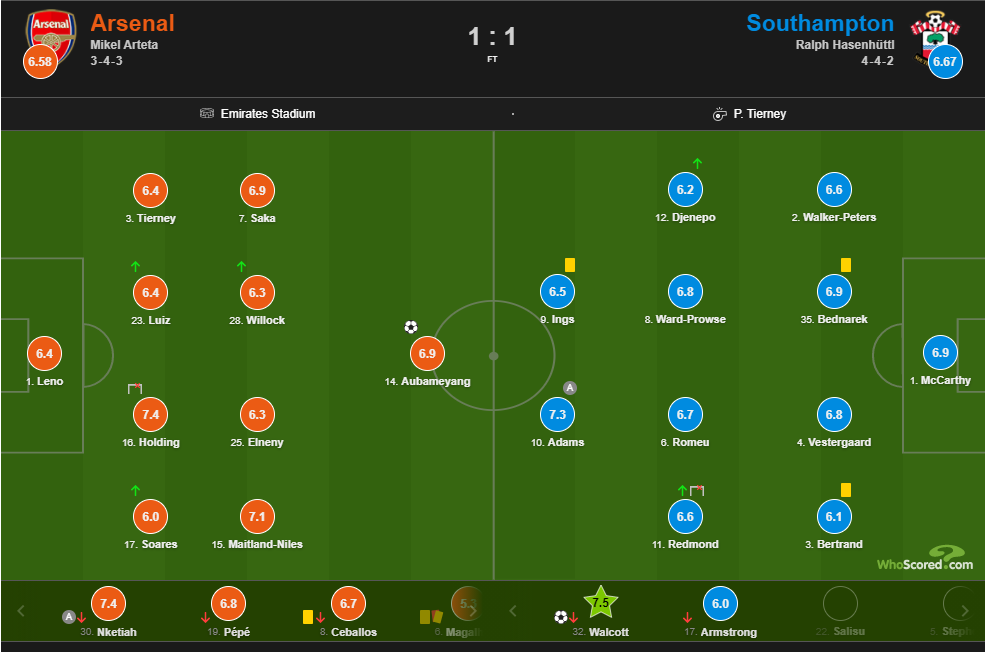
Task: Open the Arsenal team name link
Action: [x=132, y=23]
